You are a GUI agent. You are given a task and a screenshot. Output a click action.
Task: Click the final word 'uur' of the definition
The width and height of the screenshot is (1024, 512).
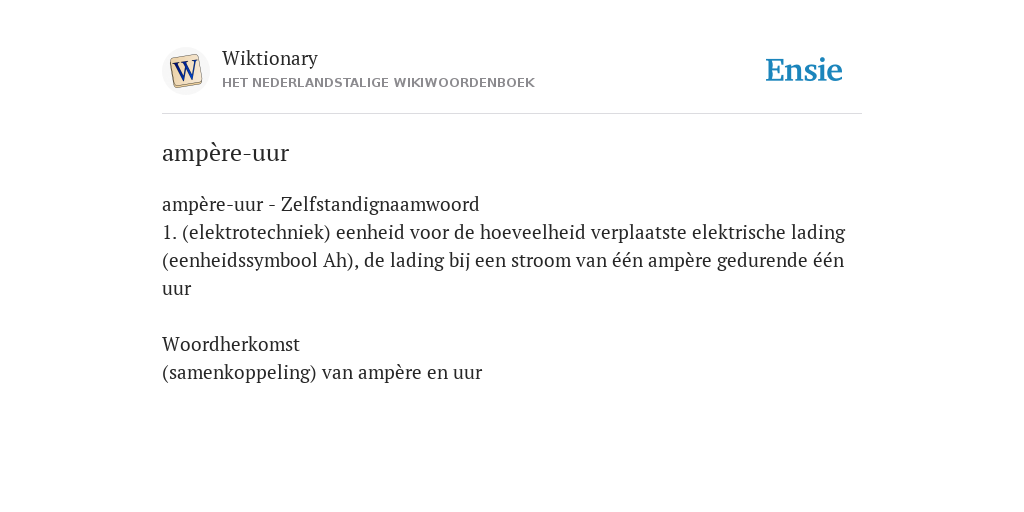pos(176,289)
